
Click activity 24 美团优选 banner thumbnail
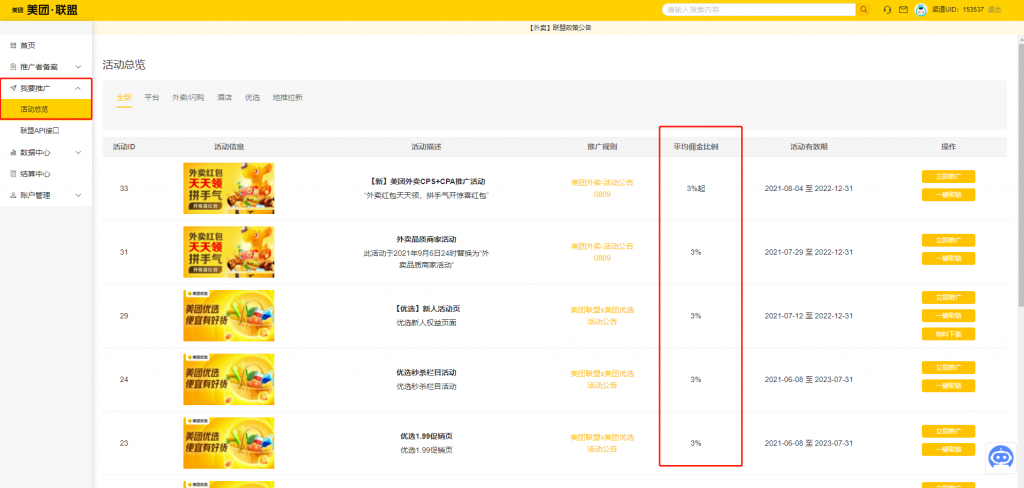(x=229, y=380)
